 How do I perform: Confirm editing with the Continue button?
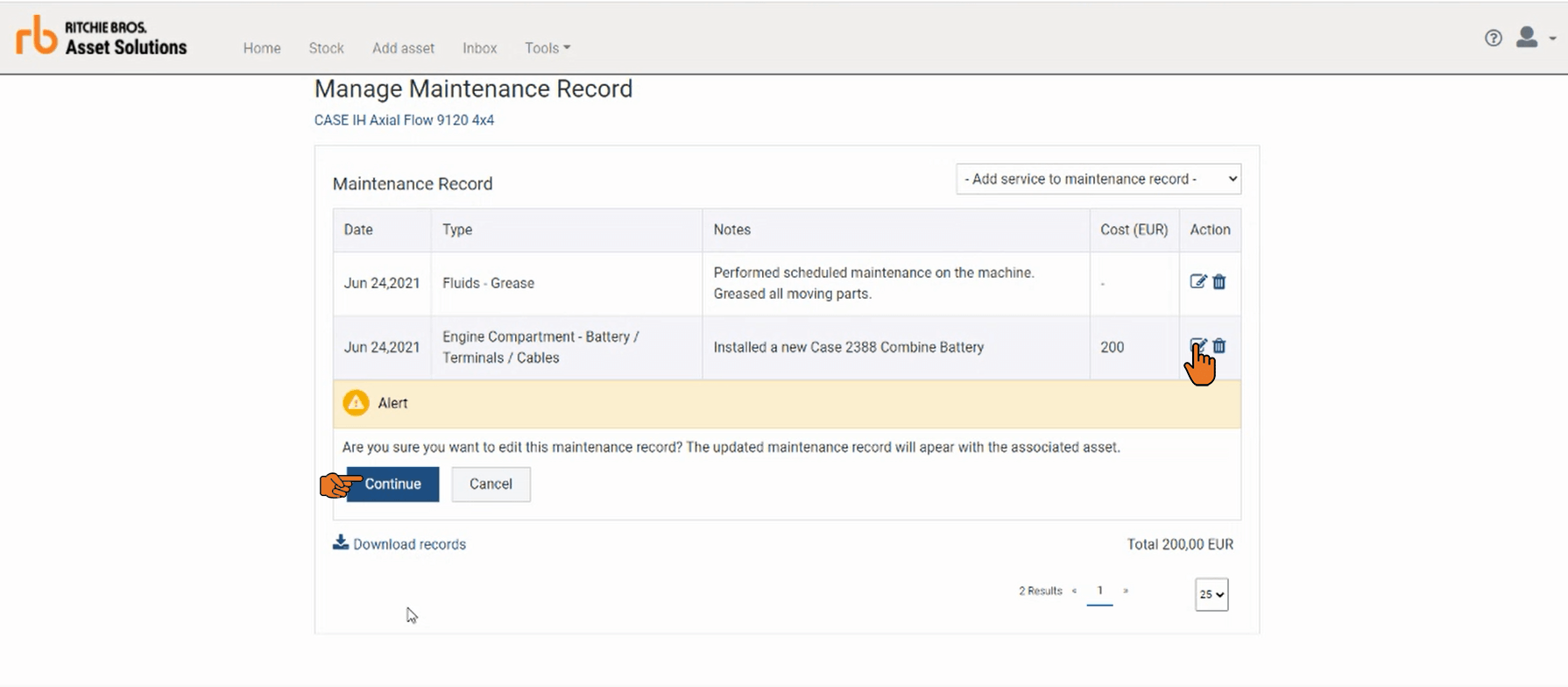pyautogui.click(x=392, y=484)
